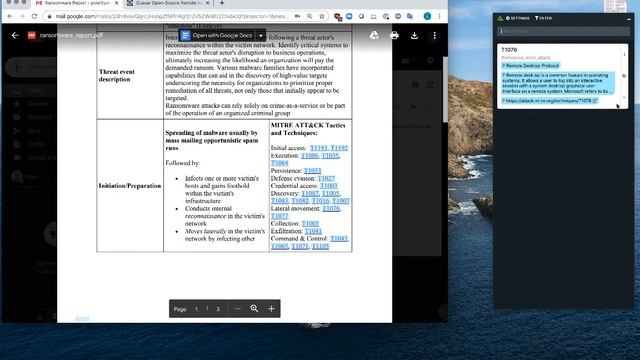This screenshot has width=640, height=360.
Task: Open the T1053 Persistence link
Action: (x=313, y=171)
